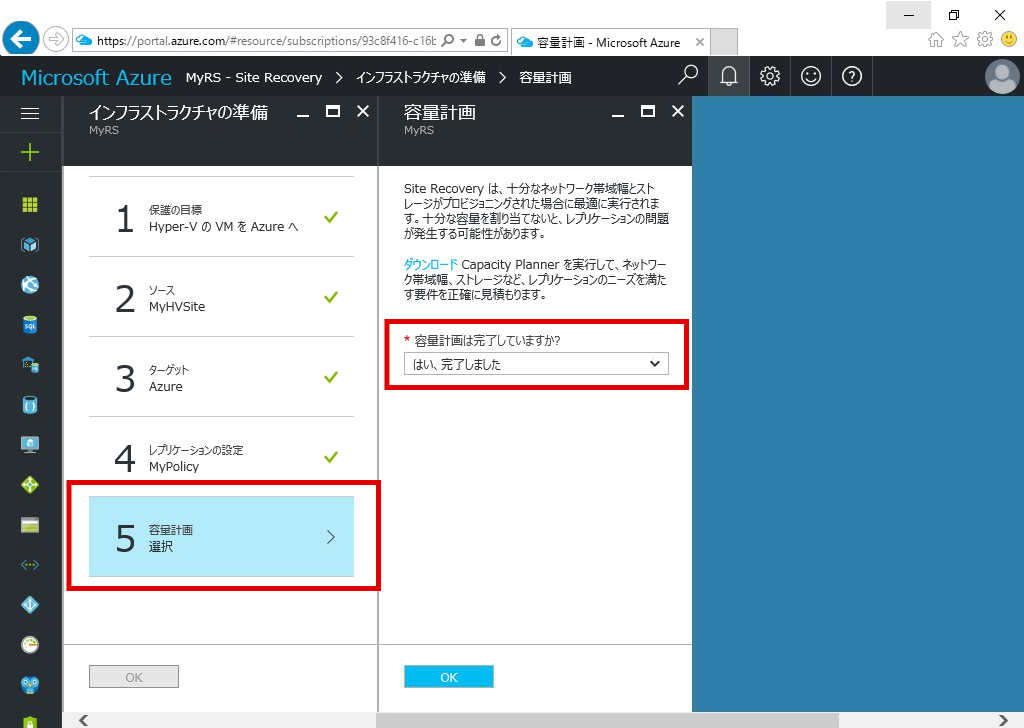Open Storage accounts icon in sidebar
The image size is (1024, 728).
point(30,525)
